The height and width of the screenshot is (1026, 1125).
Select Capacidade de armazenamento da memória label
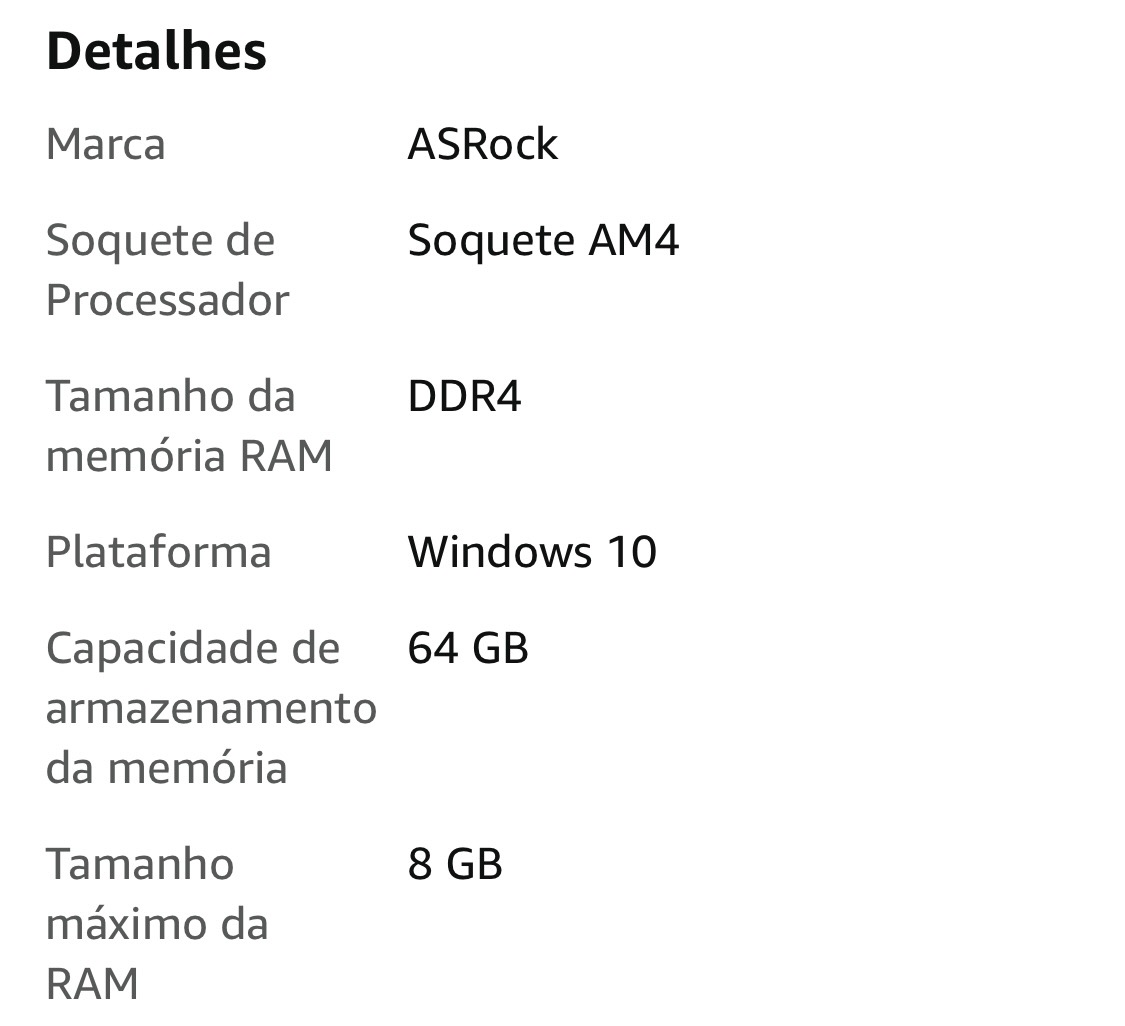(212, 708)
